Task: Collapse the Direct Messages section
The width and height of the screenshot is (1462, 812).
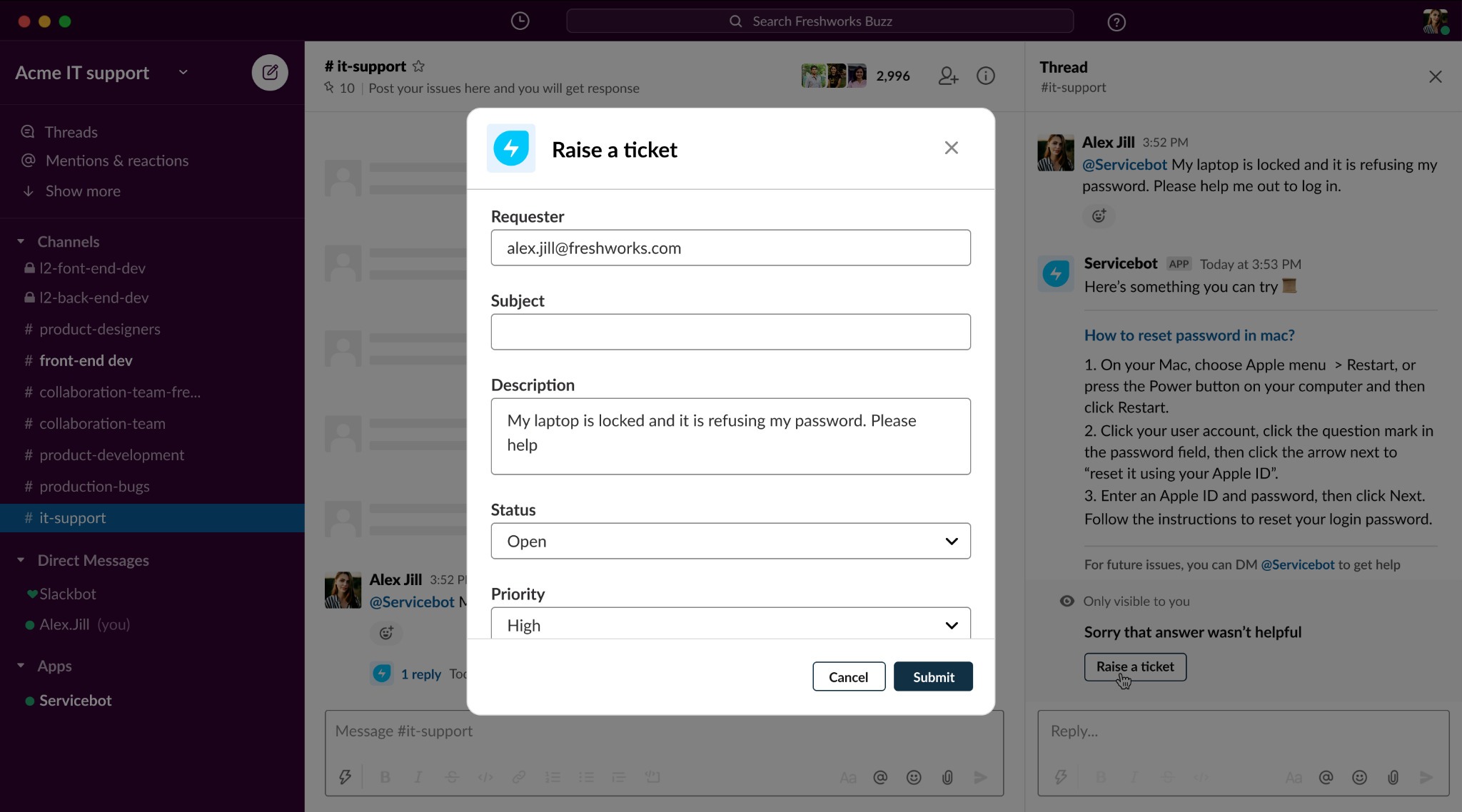Action: click(x=21, y=560)
